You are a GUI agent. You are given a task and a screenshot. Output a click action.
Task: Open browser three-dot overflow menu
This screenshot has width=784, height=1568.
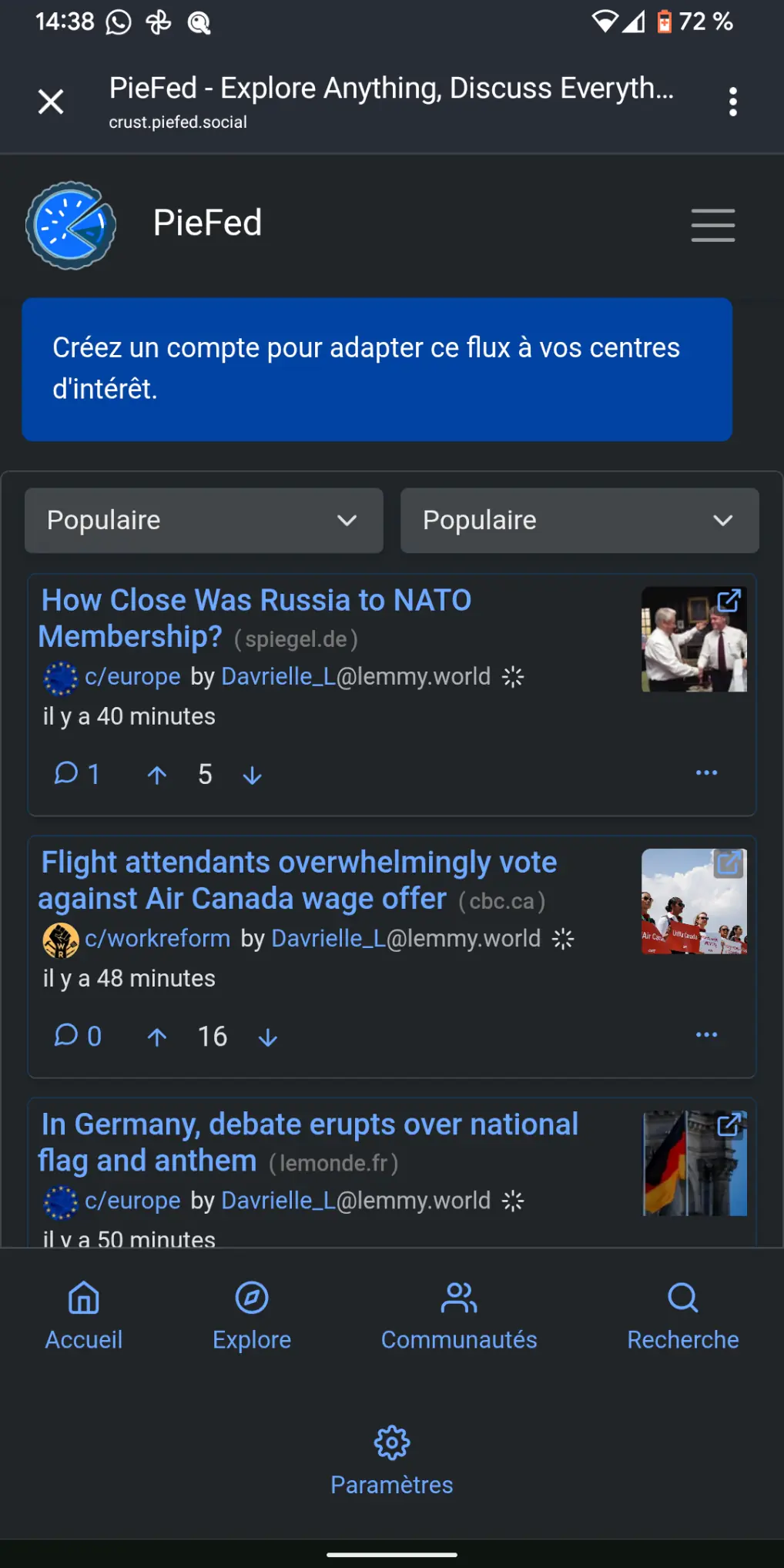(x=732, y=102)
